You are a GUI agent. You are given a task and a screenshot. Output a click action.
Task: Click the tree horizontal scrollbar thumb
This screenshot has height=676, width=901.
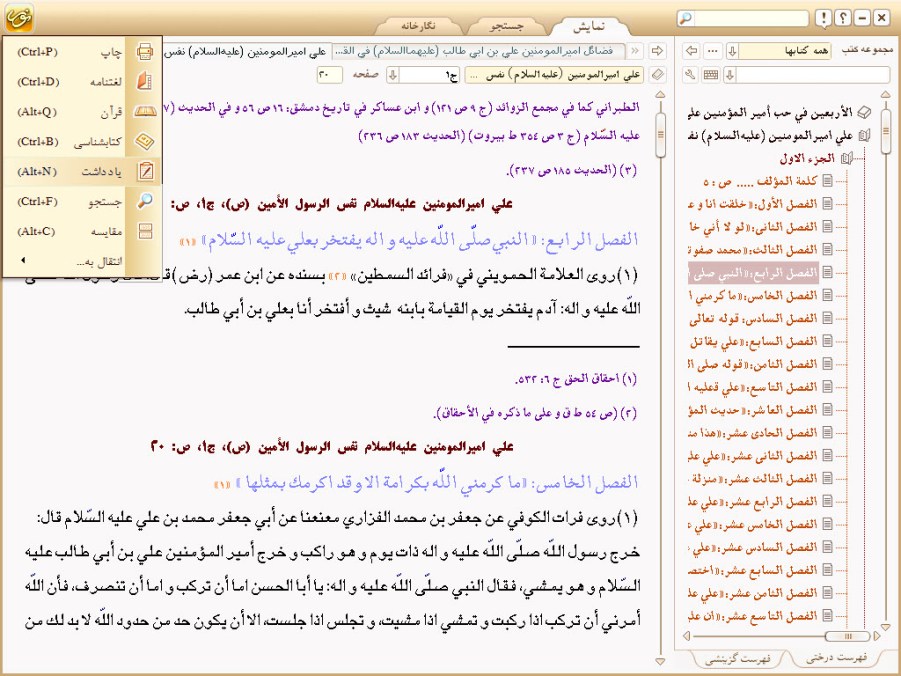(x=848, y=636)
